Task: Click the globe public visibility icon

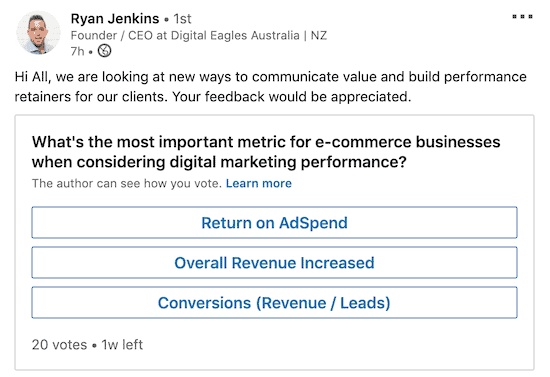Action: coord(104,51)
